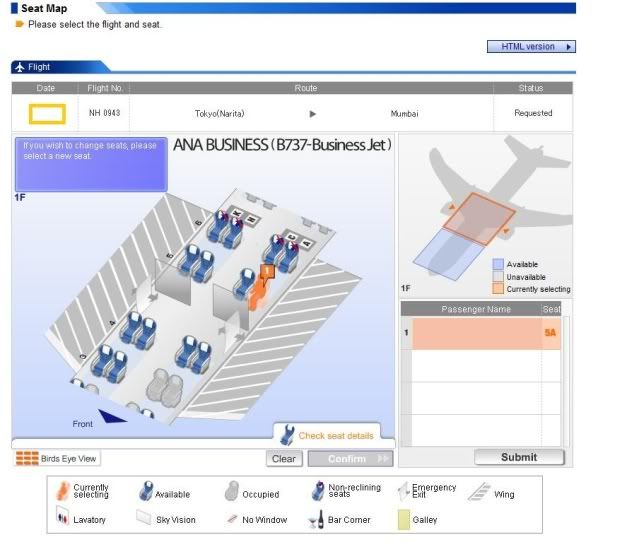The image size is (639, 547).
Task: Click the orange grid Birds Eye View icon
Action: coord(27,459)
